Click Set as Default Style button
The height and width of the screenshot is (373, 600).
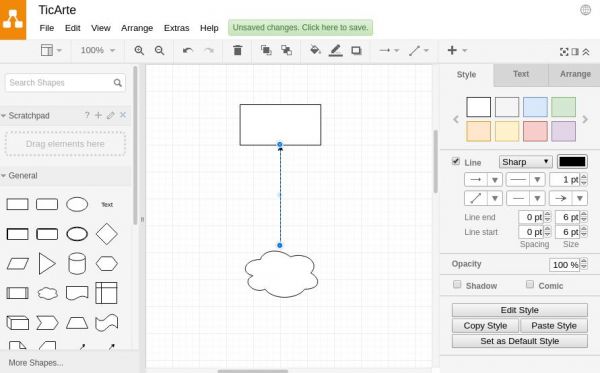pos(520,341)
